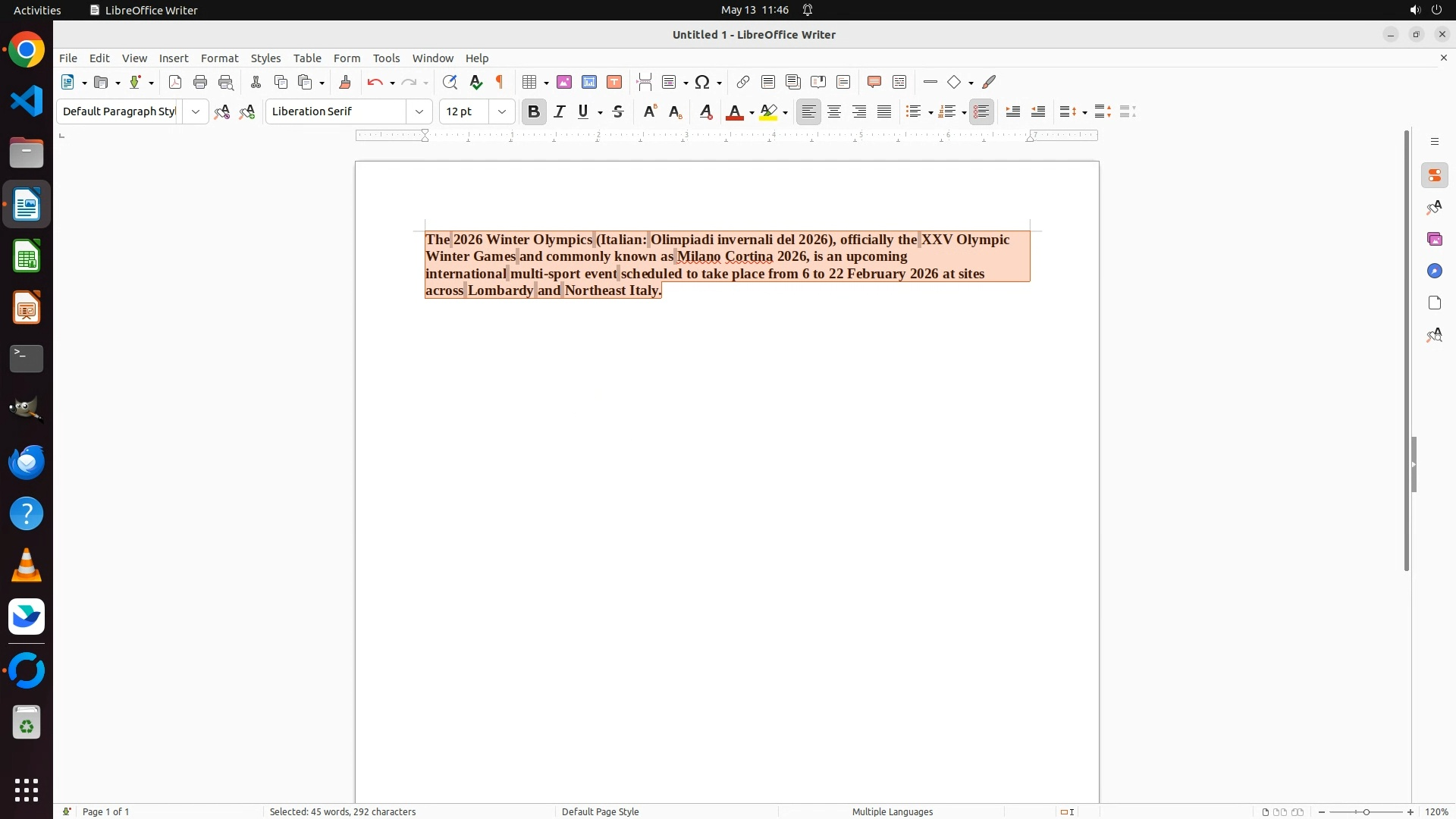Click the Export as PDF icon

[175, 82]
